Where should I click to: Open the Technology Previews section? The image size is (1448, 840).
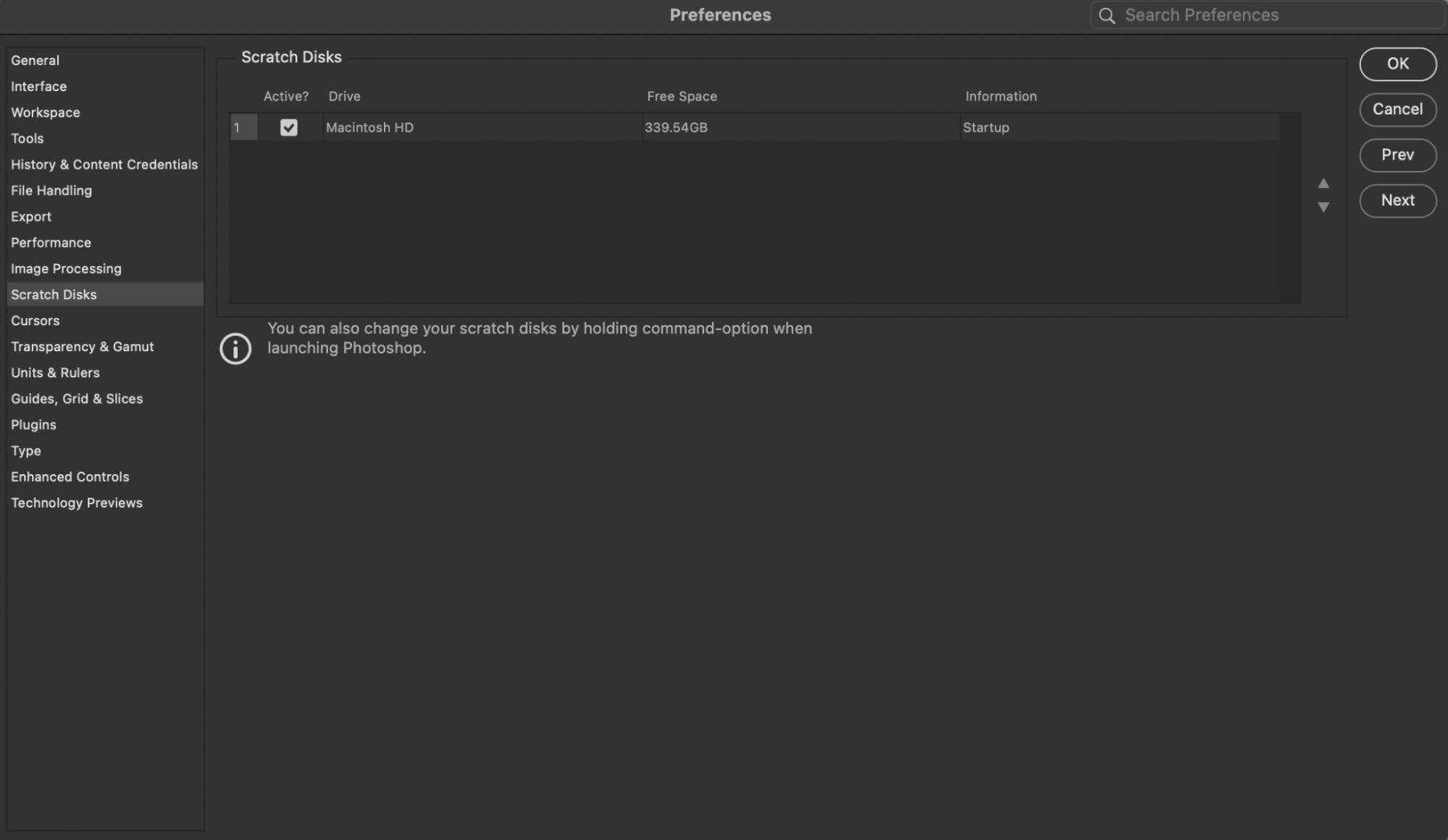tap(77, 503)
